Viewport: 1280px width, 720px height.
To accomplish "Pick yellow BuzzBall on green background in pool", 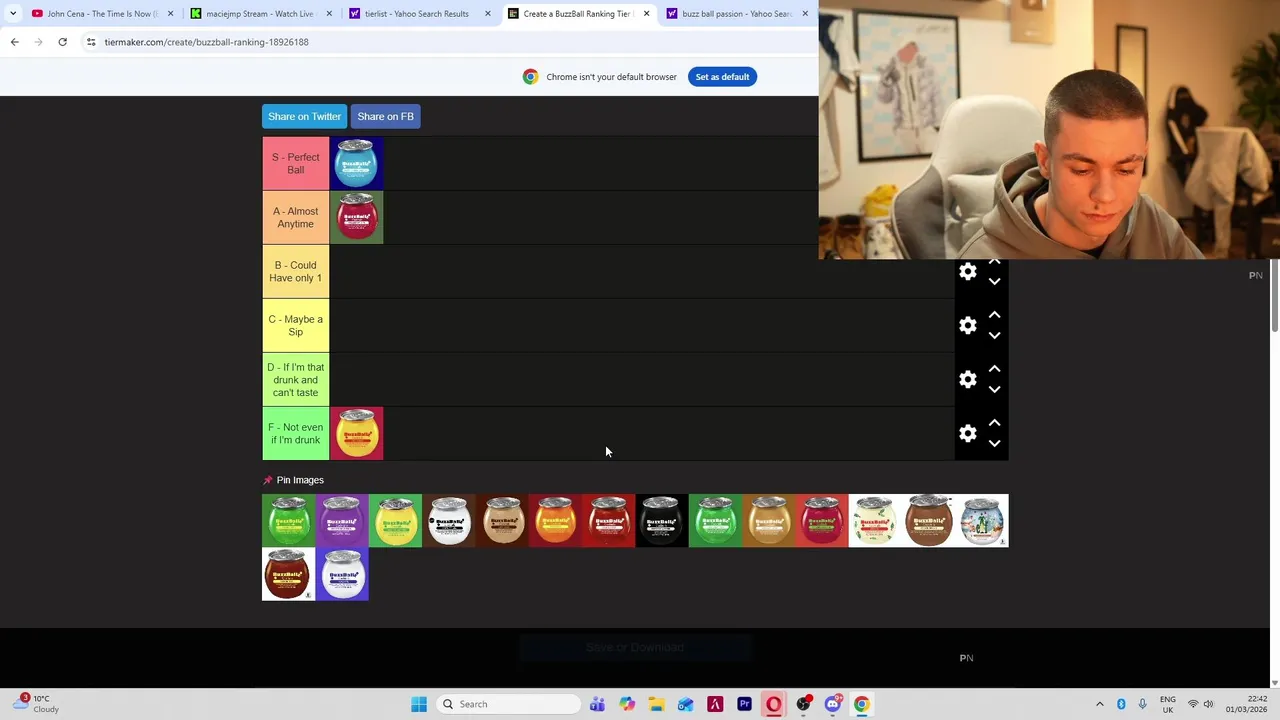I will [x=396, y=520].
